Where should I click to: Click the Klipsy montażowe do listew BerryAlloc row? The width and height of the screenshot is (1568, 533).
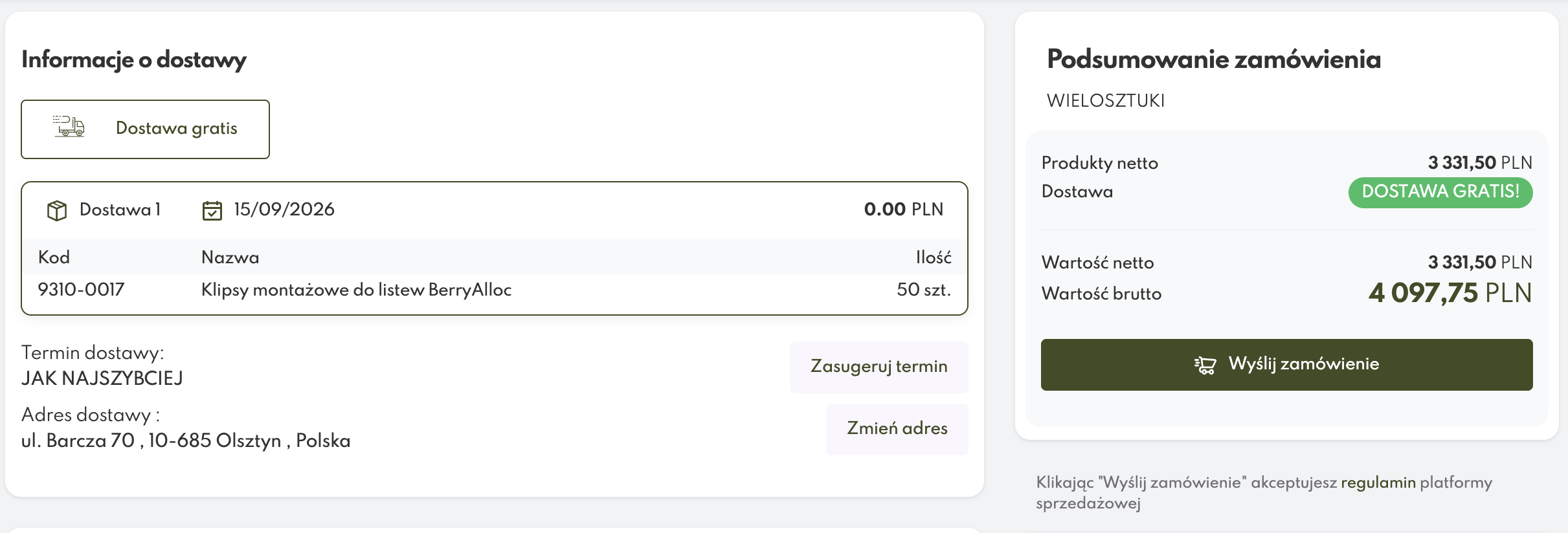[x=495, y=290]
